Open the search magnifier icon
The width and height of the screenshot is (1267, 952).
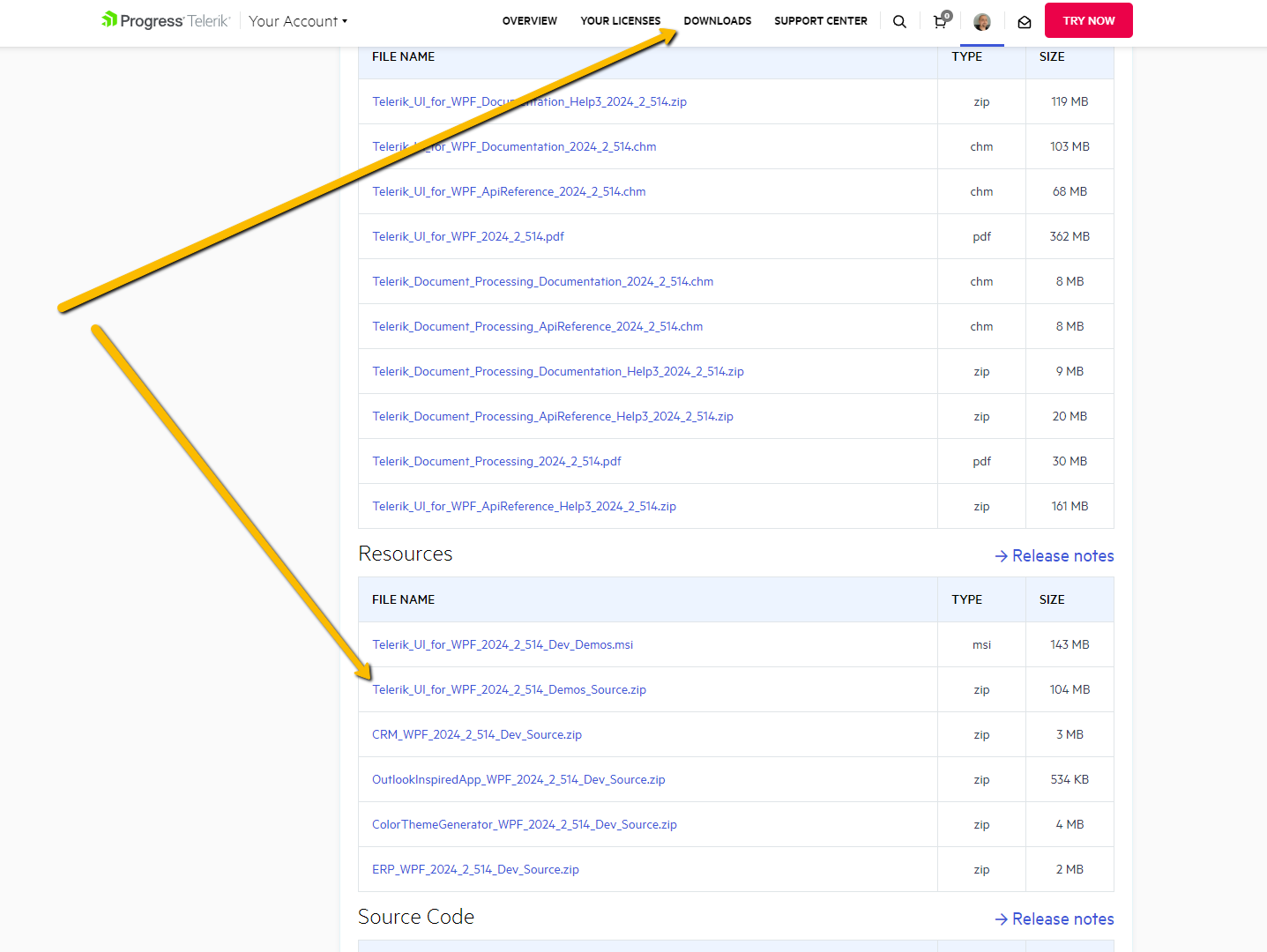(899, 21)
